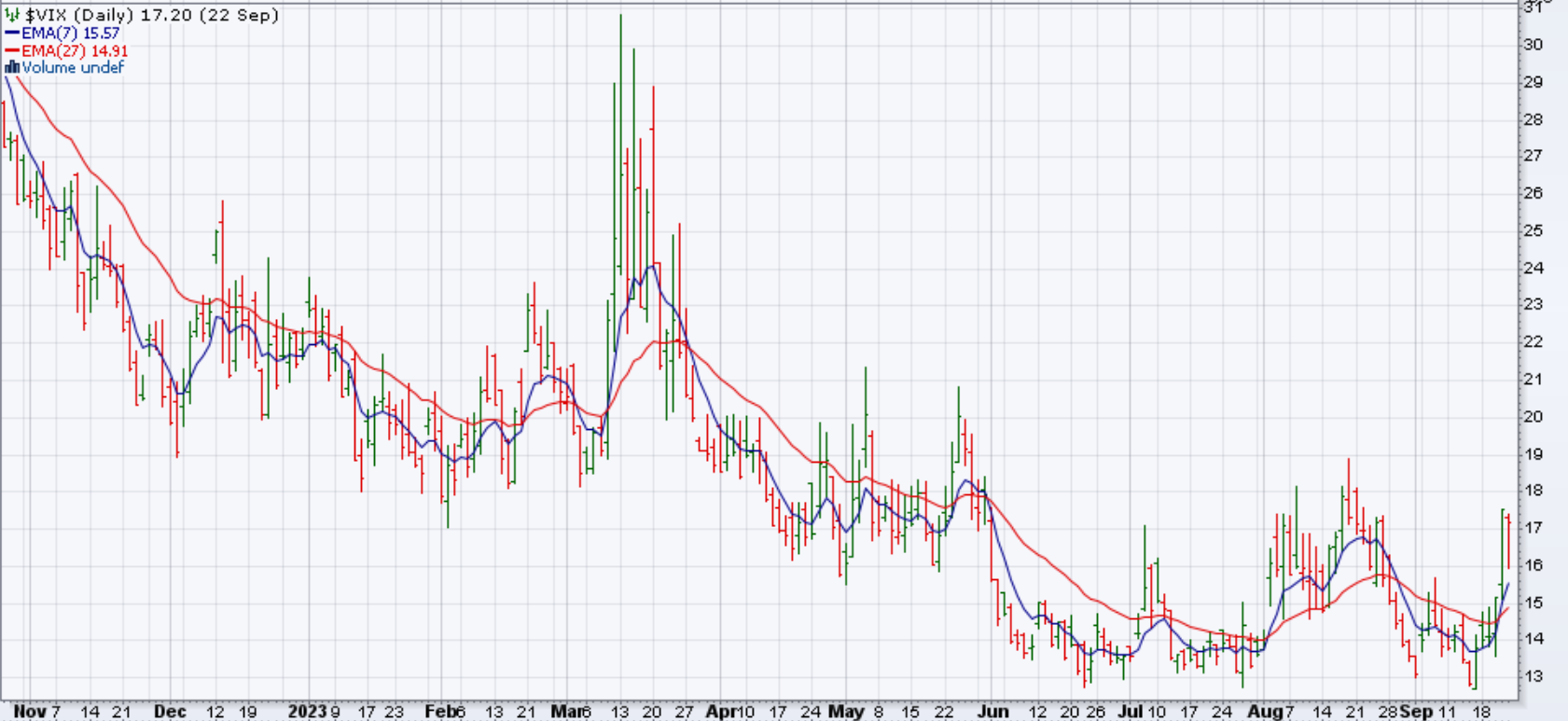The height and width of the screenshot is (721, 1568).
Task: Click the blue EMA(7) line swatch
Action: click(x=12, y=34)
